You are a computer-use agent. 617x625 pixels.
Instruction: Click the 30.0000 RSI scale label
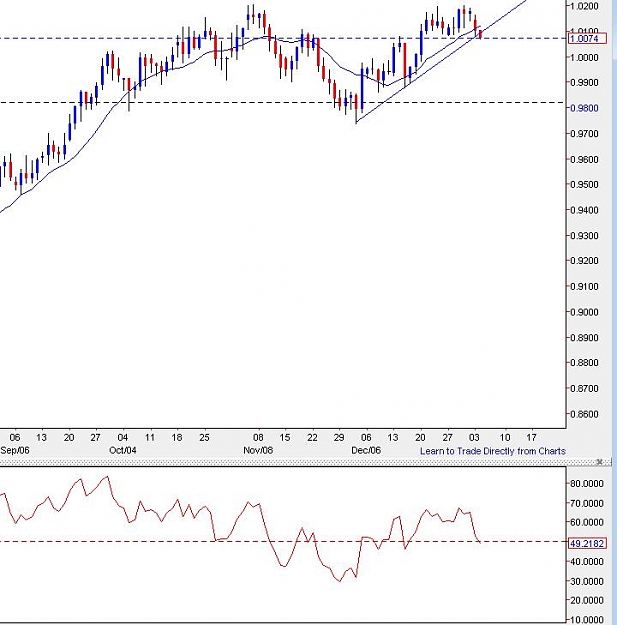[x=587, y=582]
